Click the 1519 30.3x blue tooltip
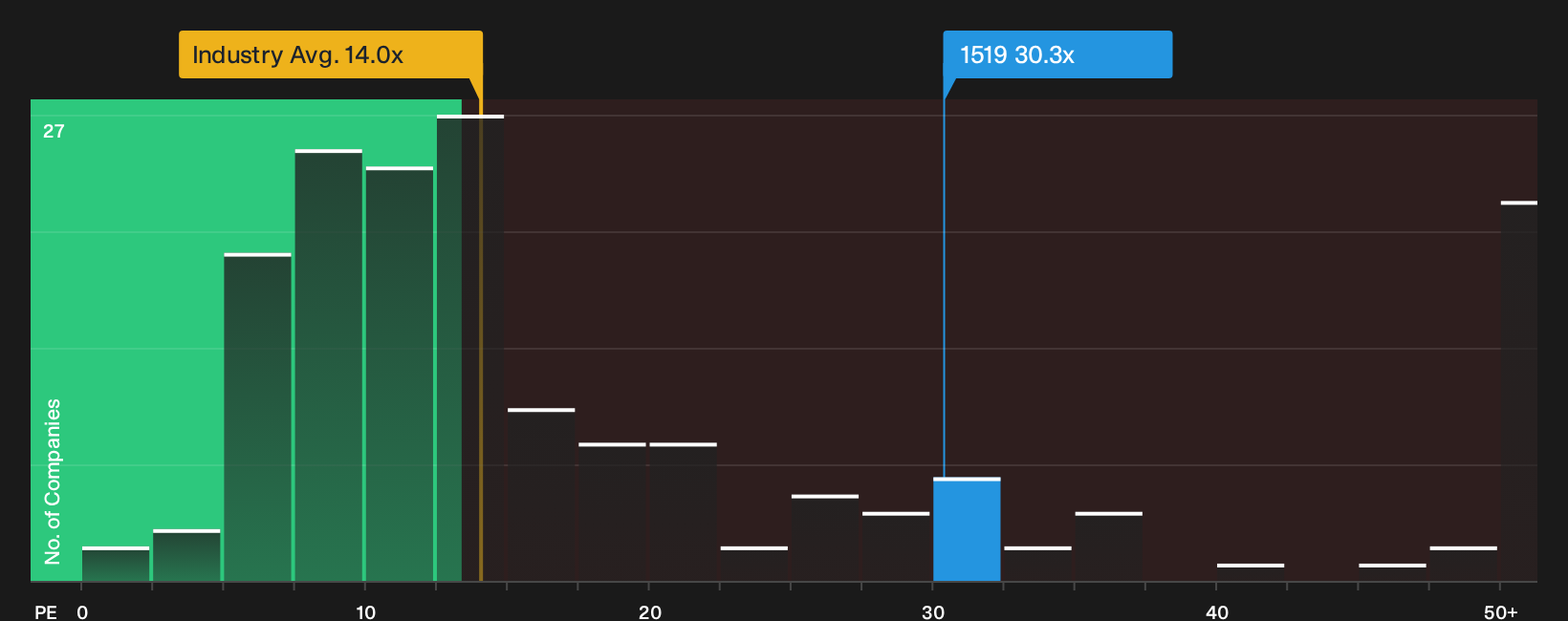The image size is (1568, 621). (x=1057, y=54)
